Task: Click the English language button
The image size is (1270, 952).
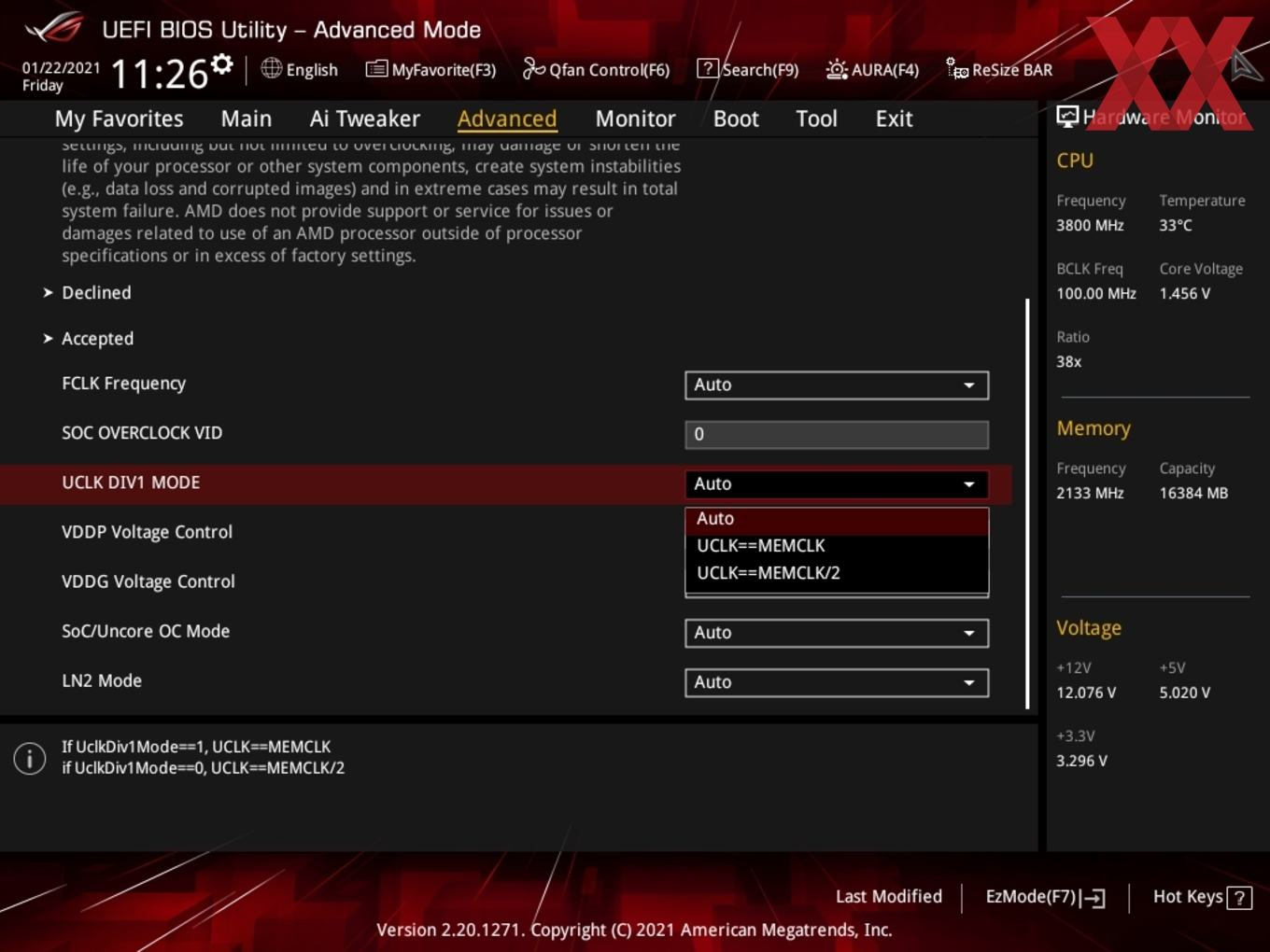Action: point(299,69)
